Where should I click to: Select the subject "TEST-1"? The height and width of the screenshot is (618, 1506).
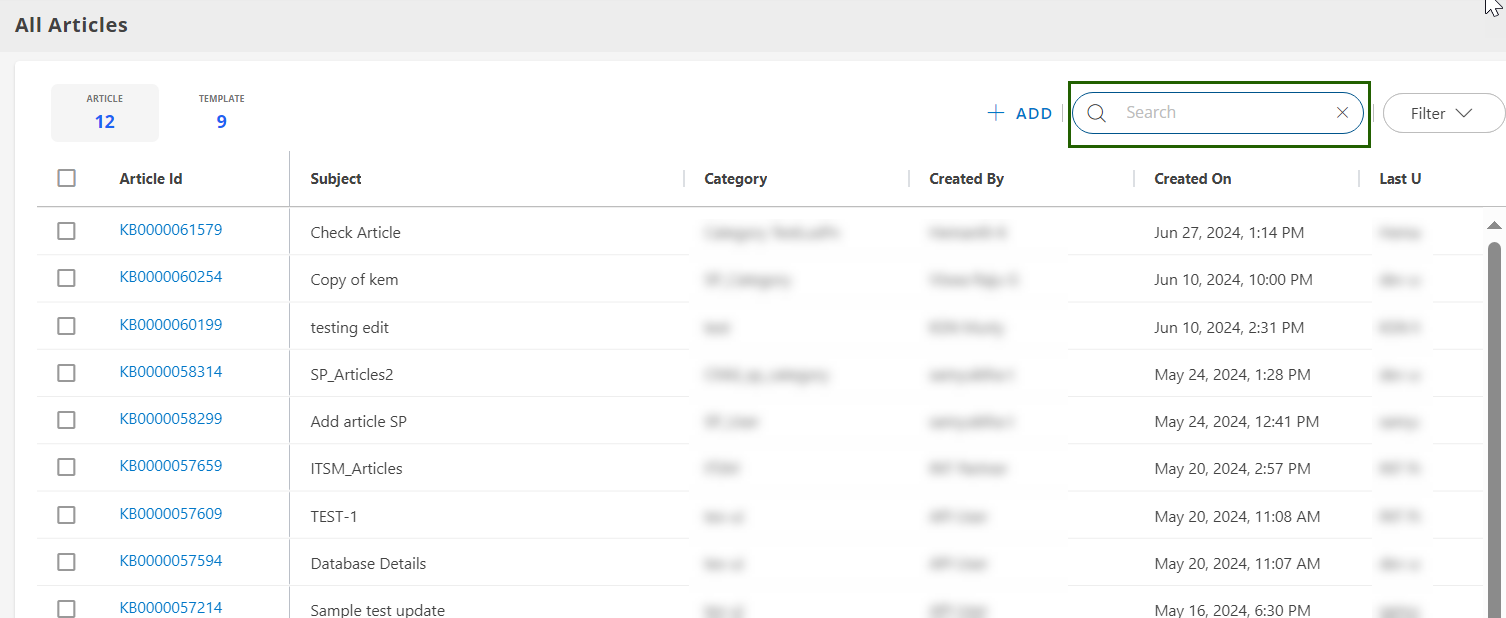[334, 517]
